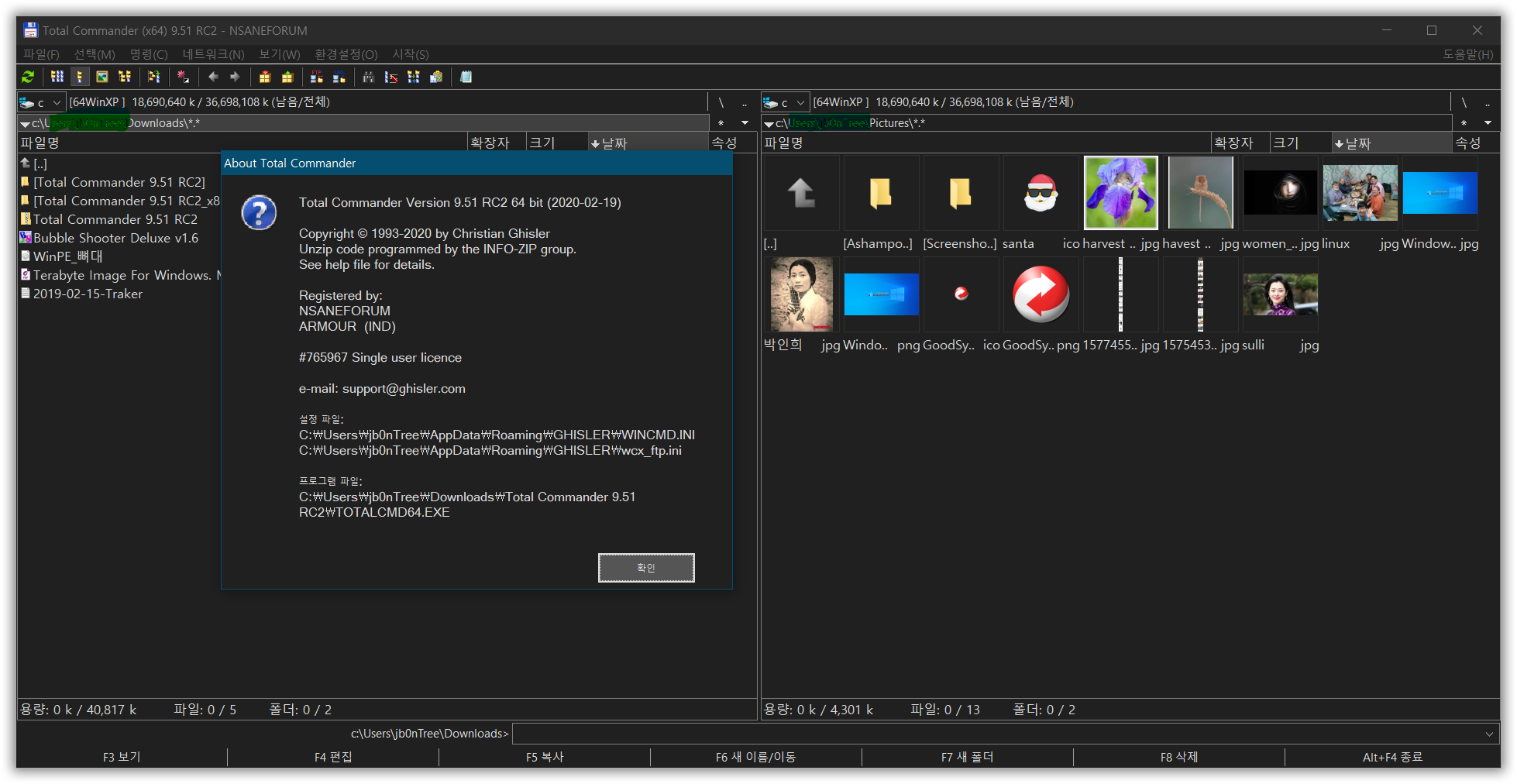The width and height of the screenshot is (1517, 784).
Task: Click the question mark icon in About dialog
Action: coord(259,212)
